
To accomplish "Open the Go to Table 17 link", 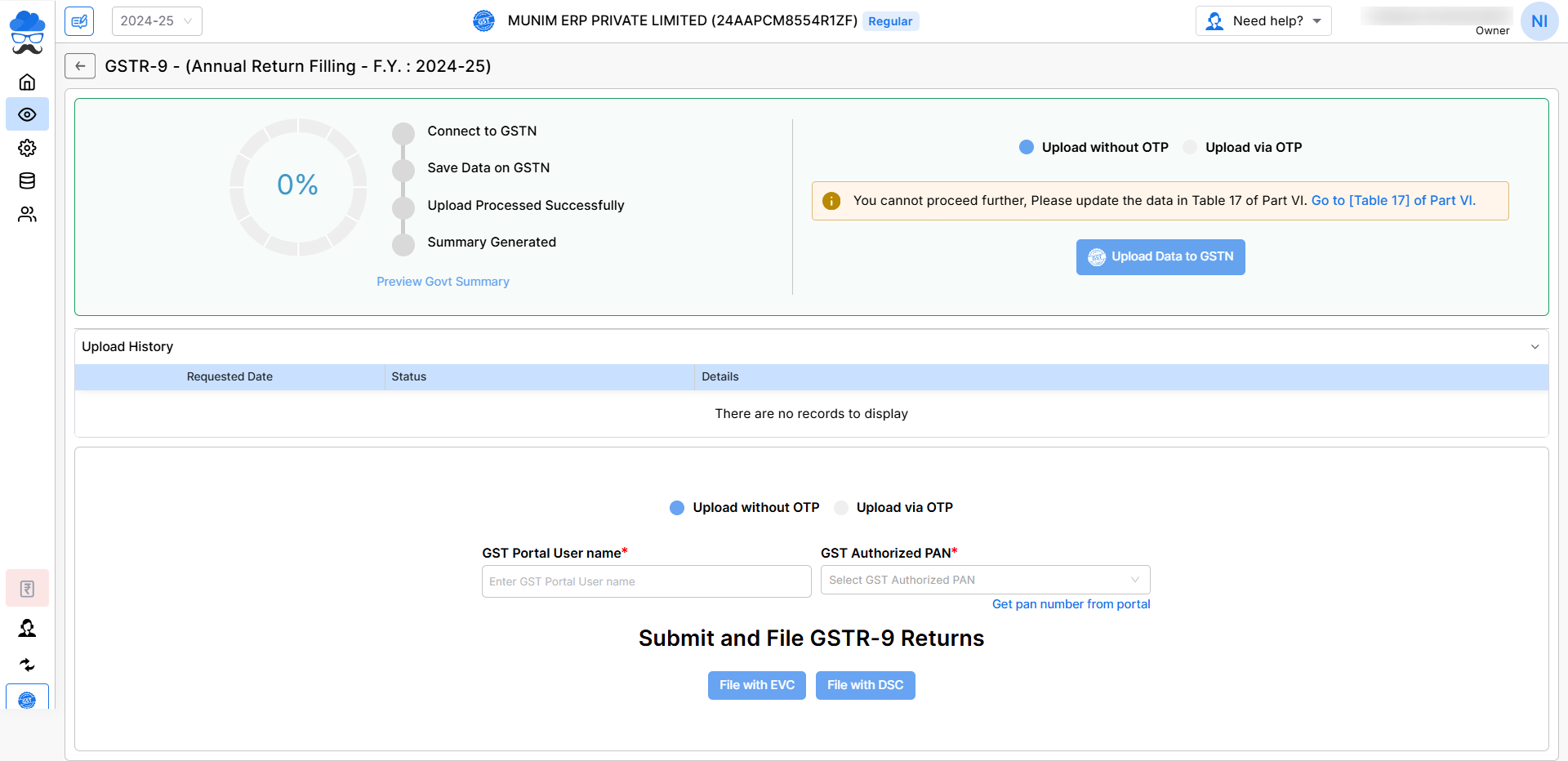I will [x=1393, y=201].
